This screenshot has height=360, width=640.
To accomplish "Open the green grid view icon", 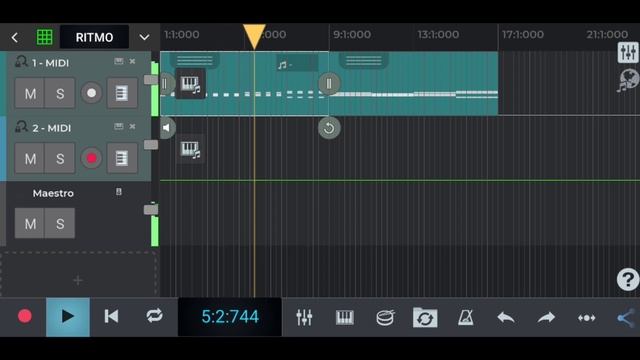I will pos(44,37).
